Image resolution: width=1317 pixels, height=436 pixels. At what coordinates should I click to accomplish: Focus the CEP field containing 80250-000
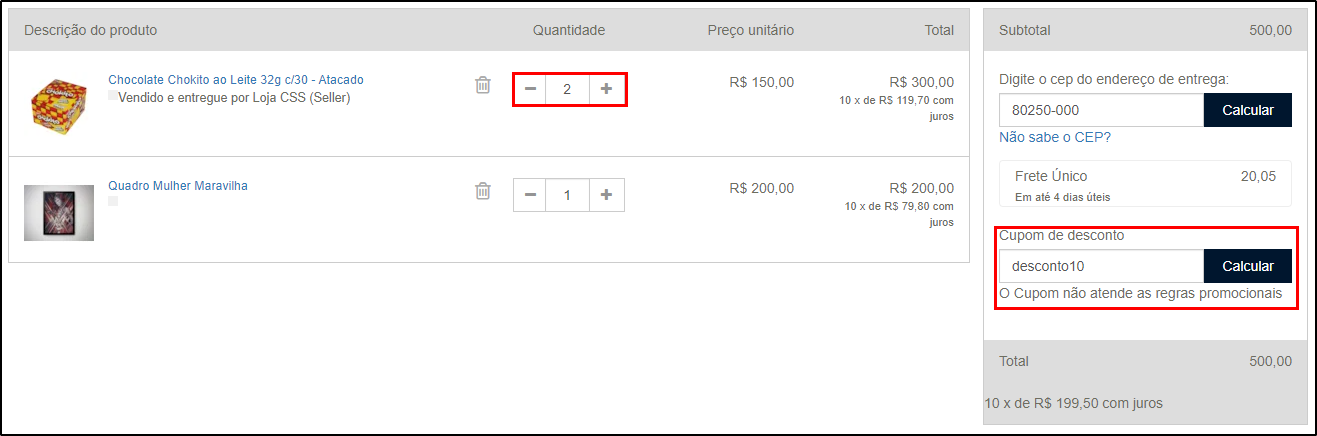tap(1101, 110)
